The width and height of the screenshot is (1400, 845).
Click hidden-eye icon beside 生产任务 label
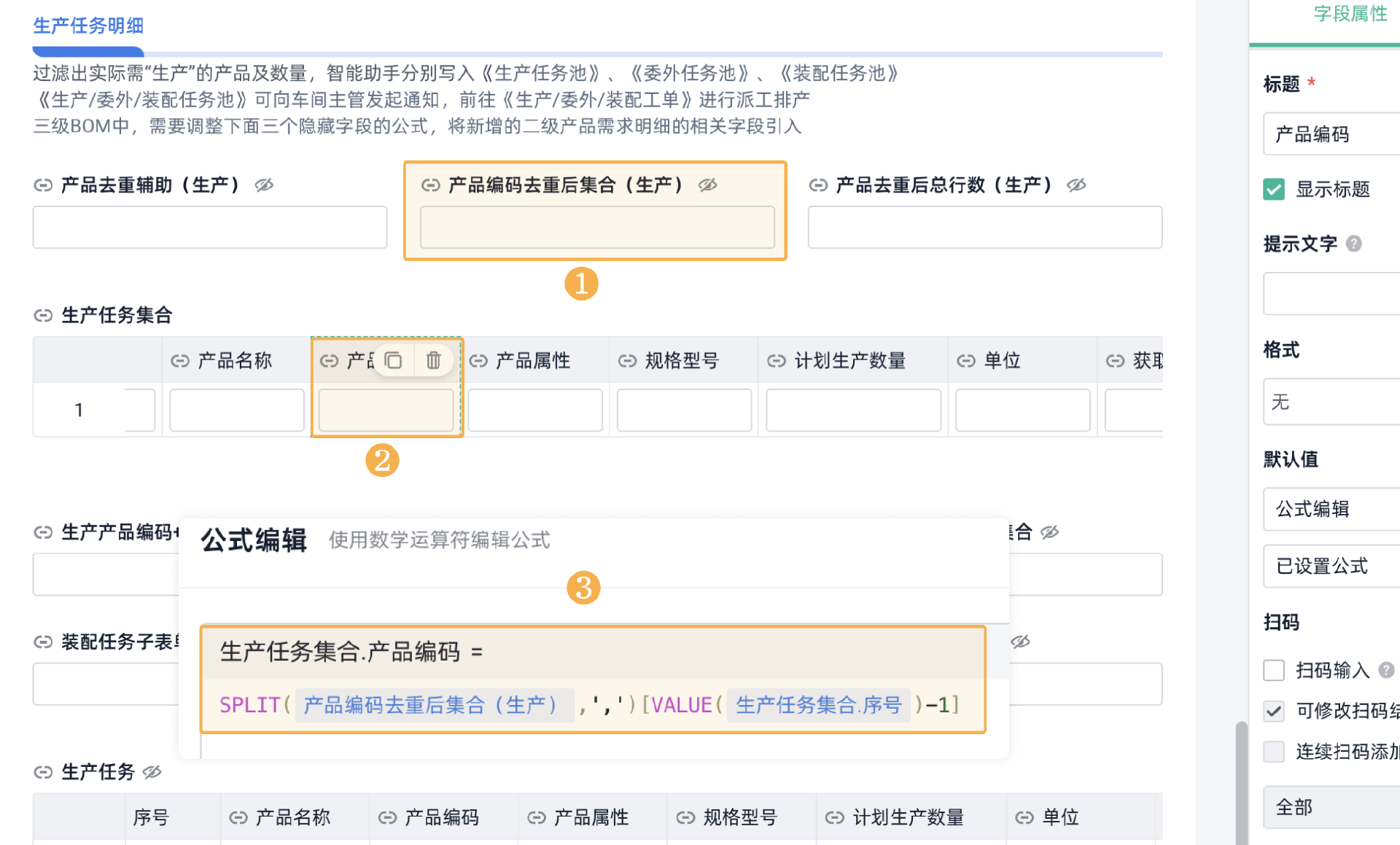[152, 772]
